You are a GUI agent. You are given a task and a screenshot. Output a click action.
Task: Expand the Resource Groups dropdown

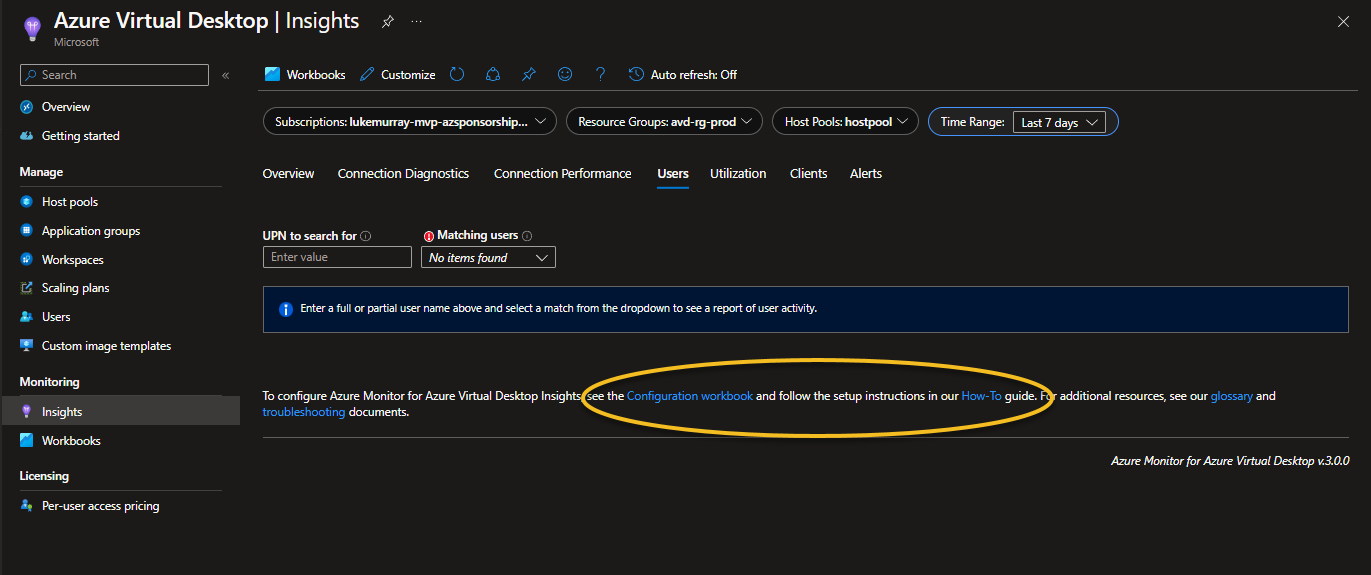click(664, 121)
